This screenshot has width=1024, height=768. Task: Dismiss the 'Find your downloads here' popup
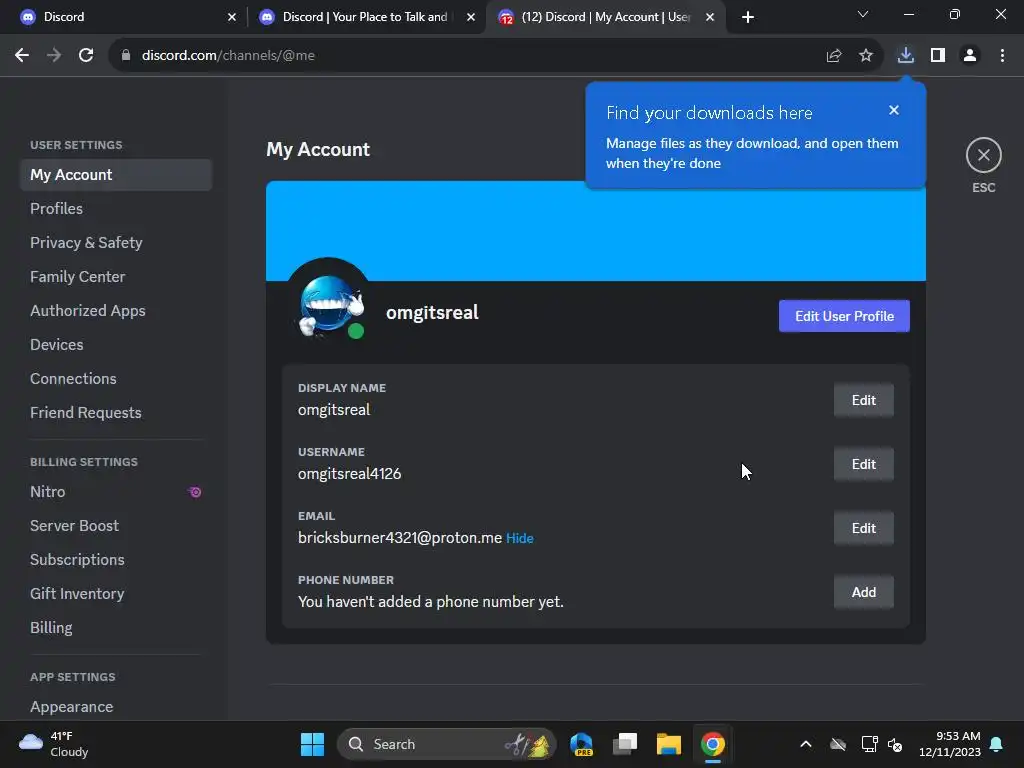click(x=893, y=110)
